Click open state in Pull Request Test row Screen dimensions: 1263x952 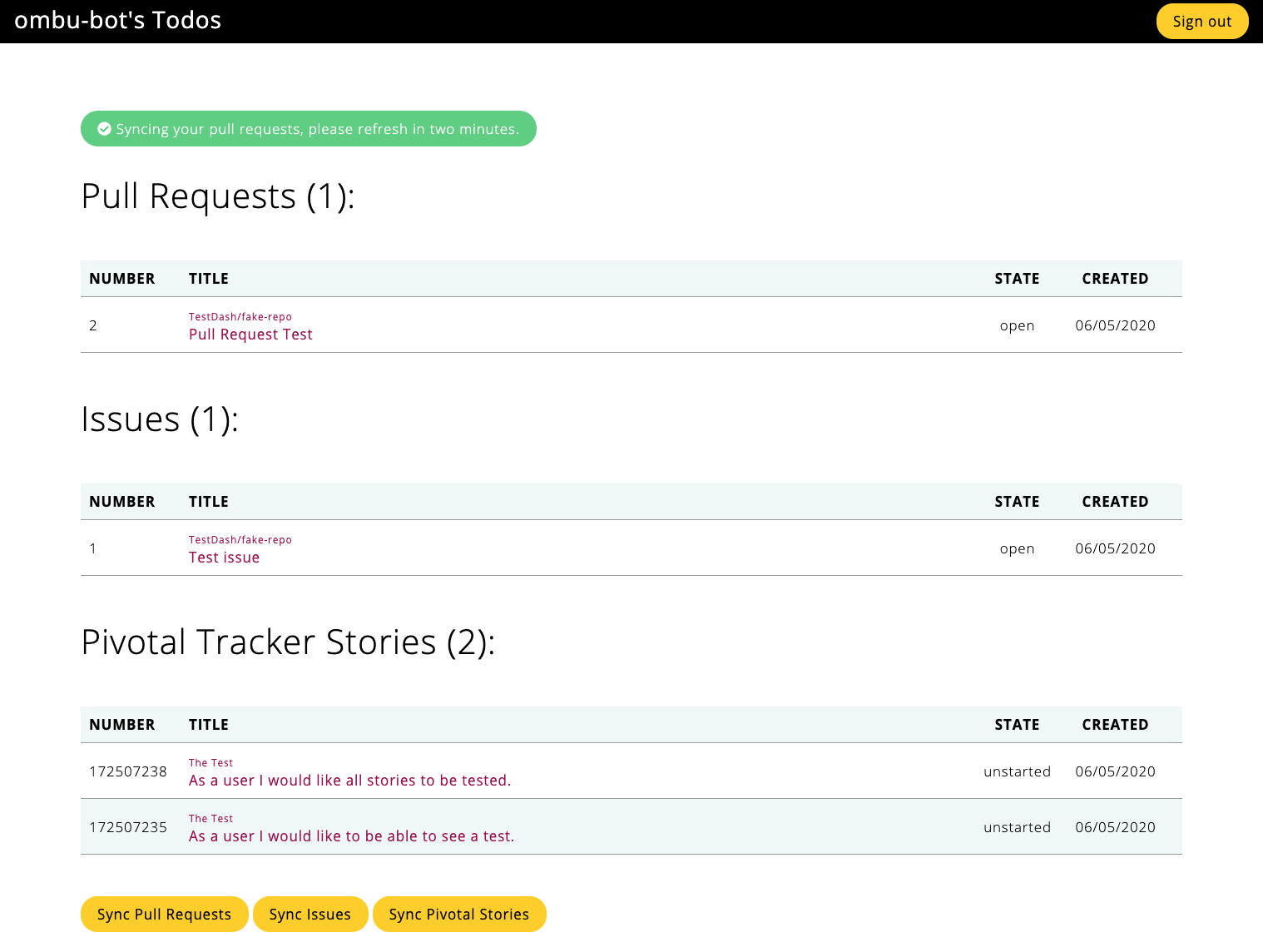point(1017,325)
